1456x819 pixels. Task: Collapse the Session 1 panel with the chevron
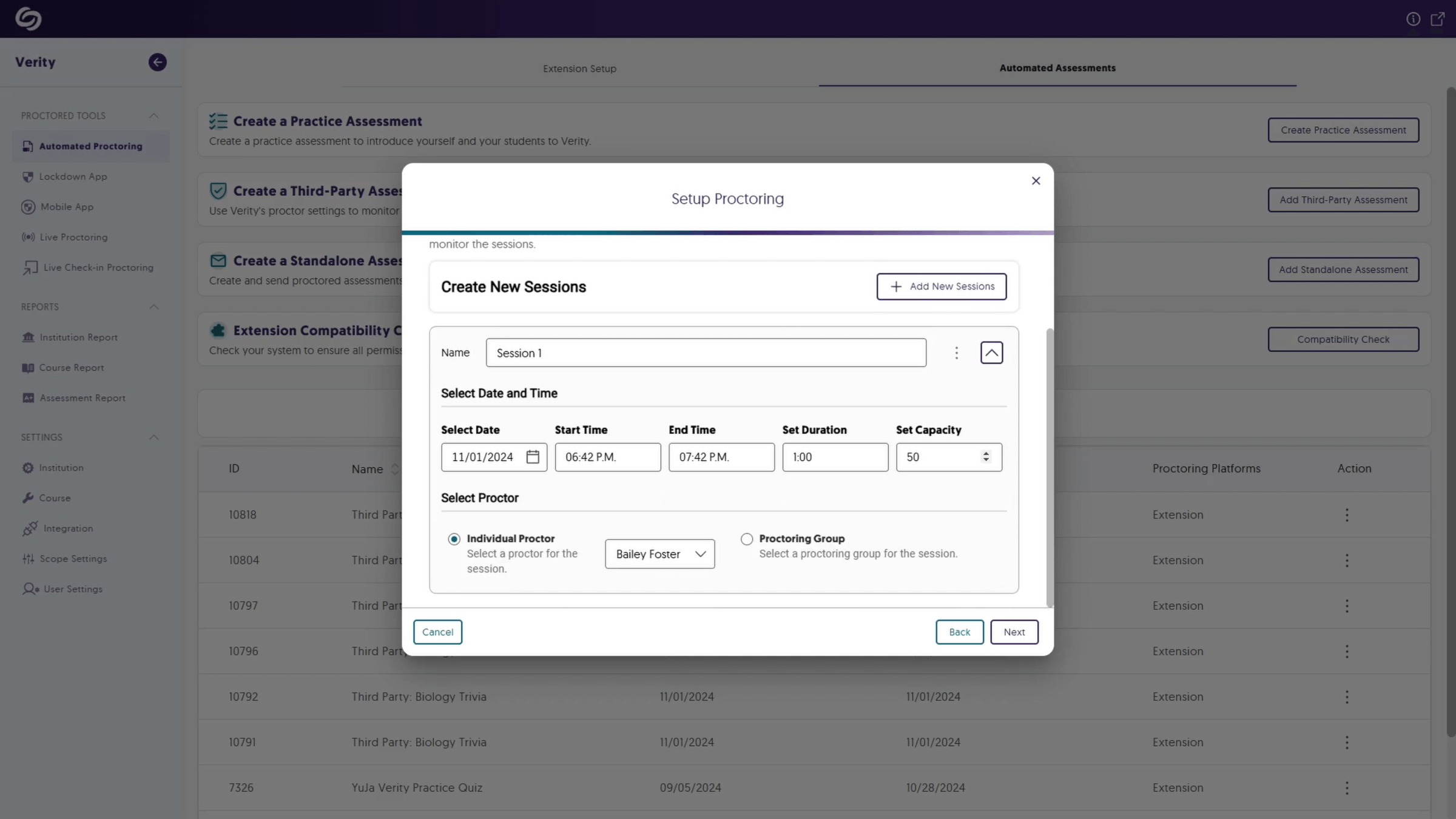991,352
